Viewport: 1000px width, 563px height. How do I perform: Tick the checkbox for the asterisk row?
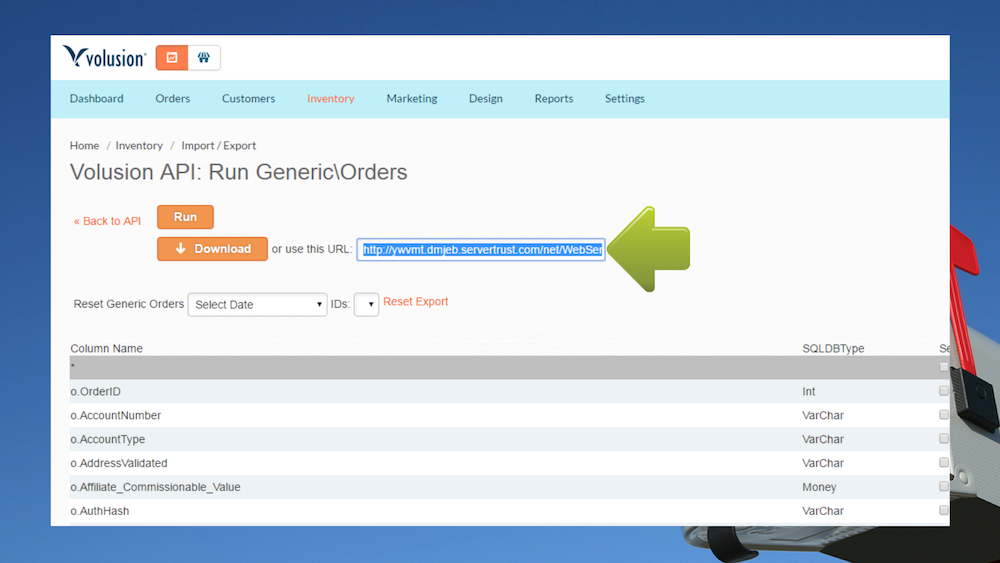coord(944,367)
